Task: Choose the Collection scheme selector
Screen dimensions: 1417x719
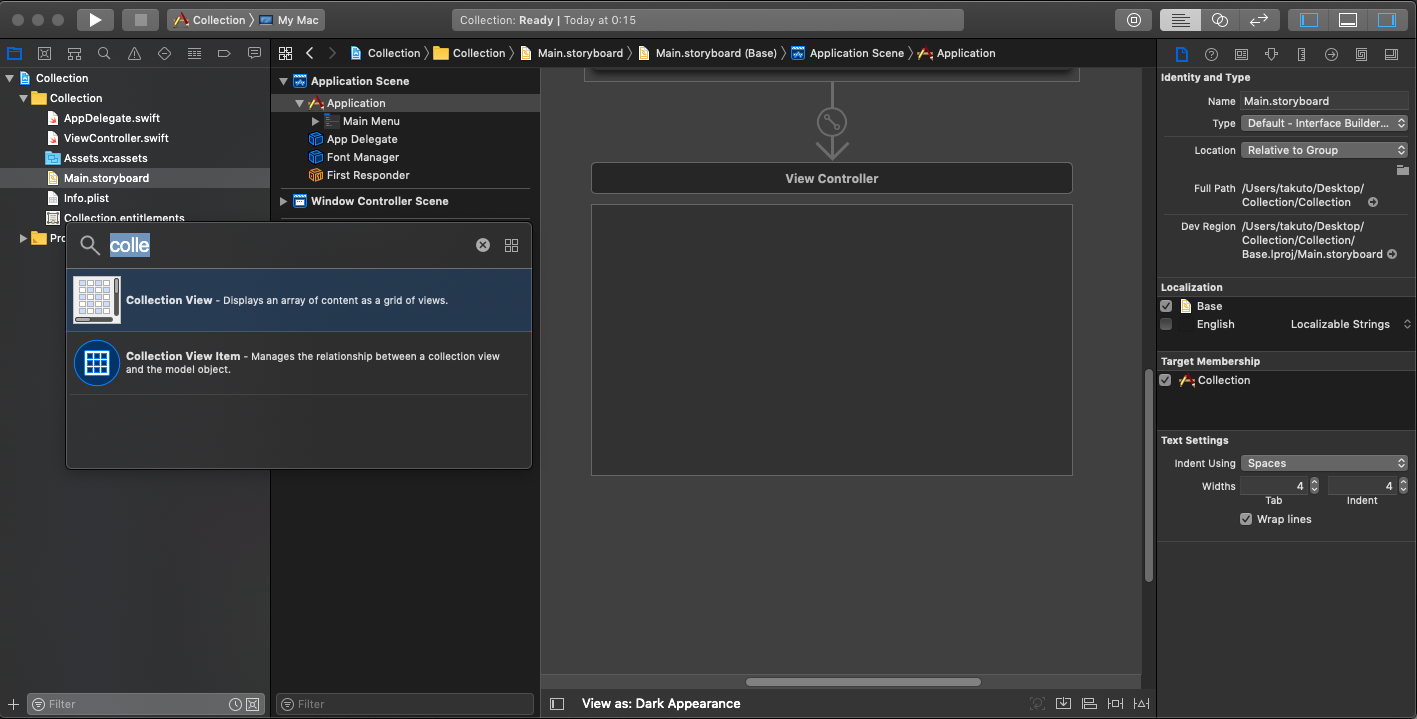Action: pos(208,20)
